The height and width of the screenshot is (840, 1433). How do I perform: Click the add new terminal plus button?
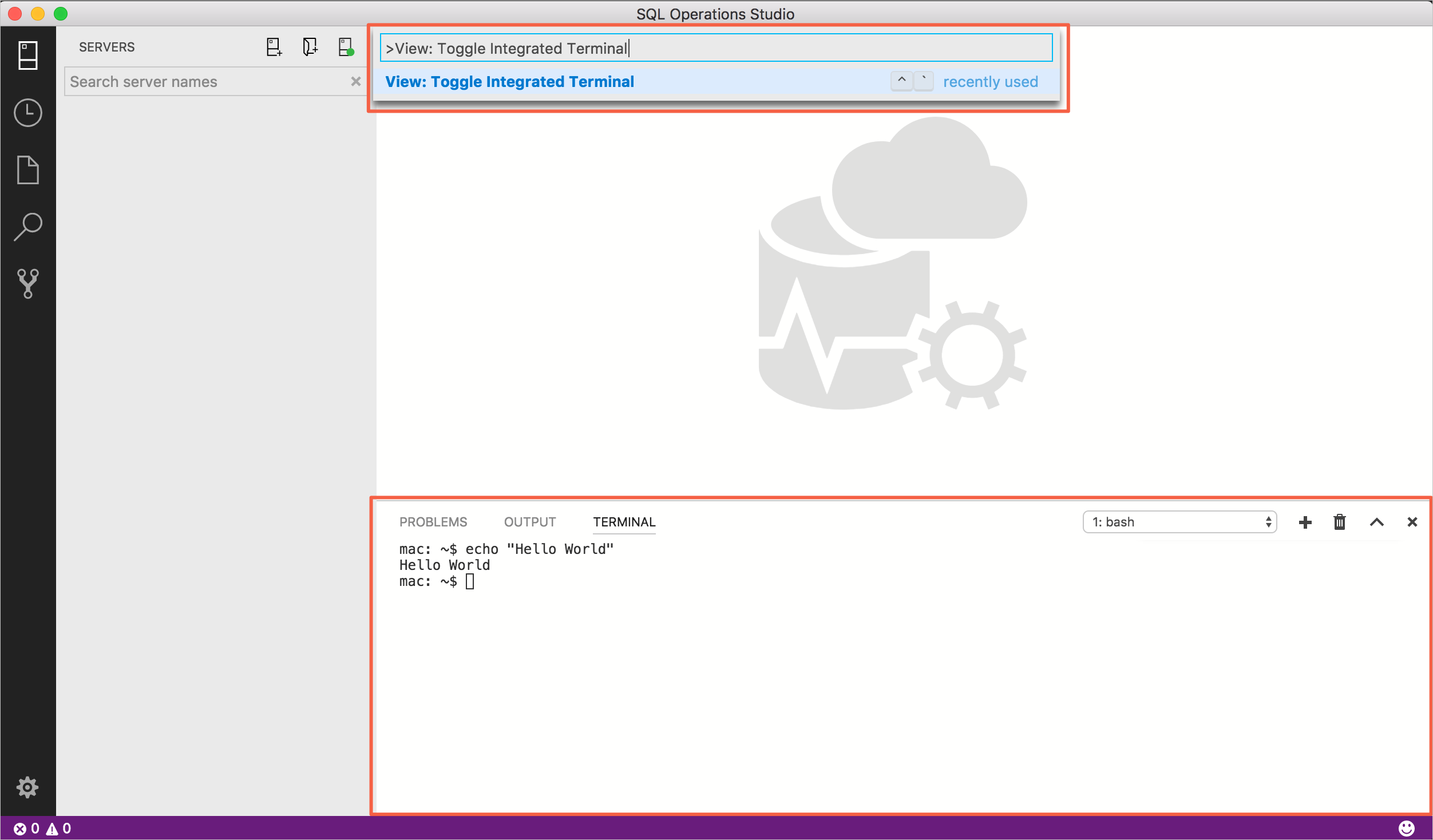click(x=1303, y=521)
